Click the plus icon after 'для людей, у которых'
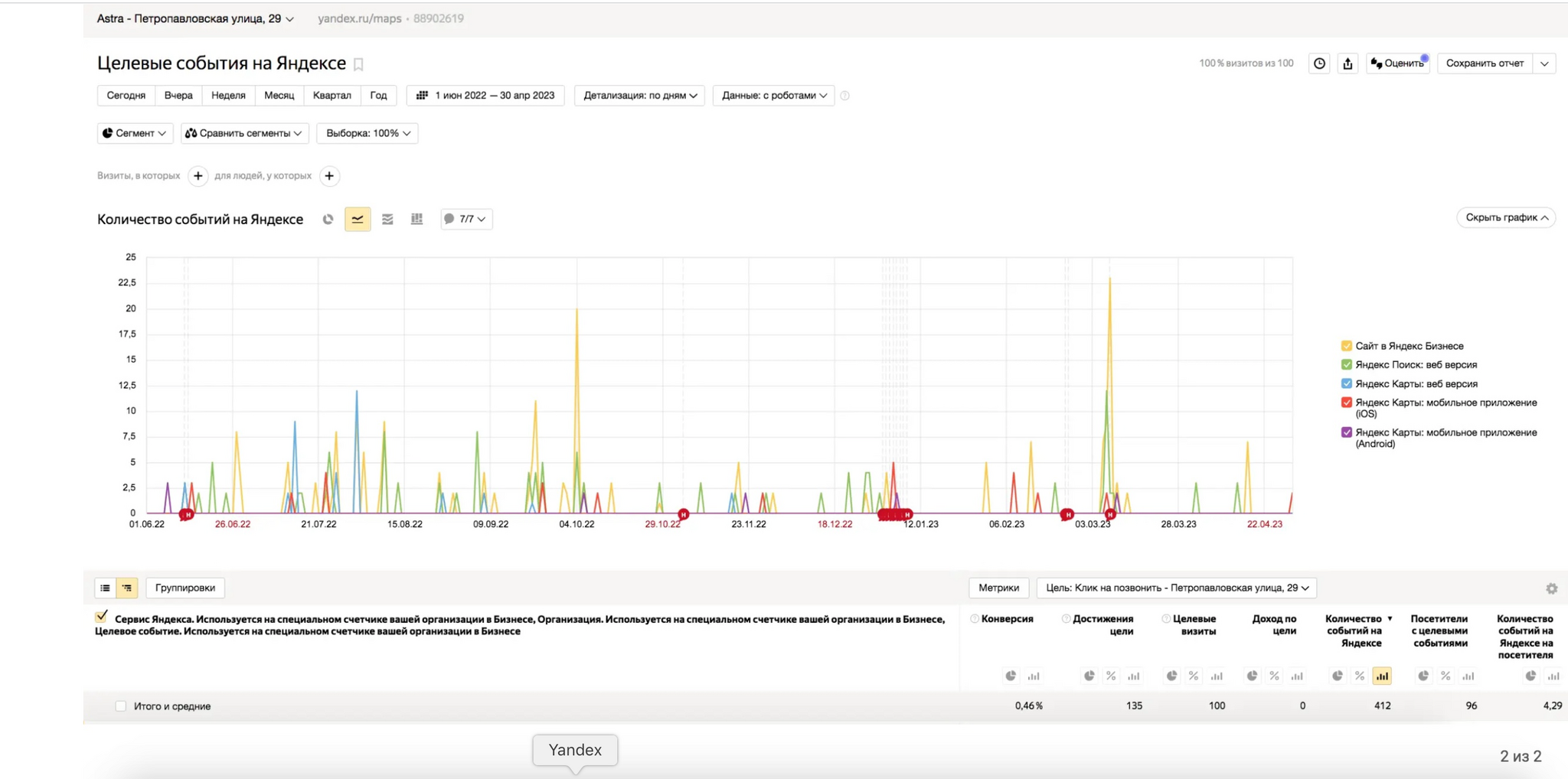1568x779 pixels. [329, 176]
